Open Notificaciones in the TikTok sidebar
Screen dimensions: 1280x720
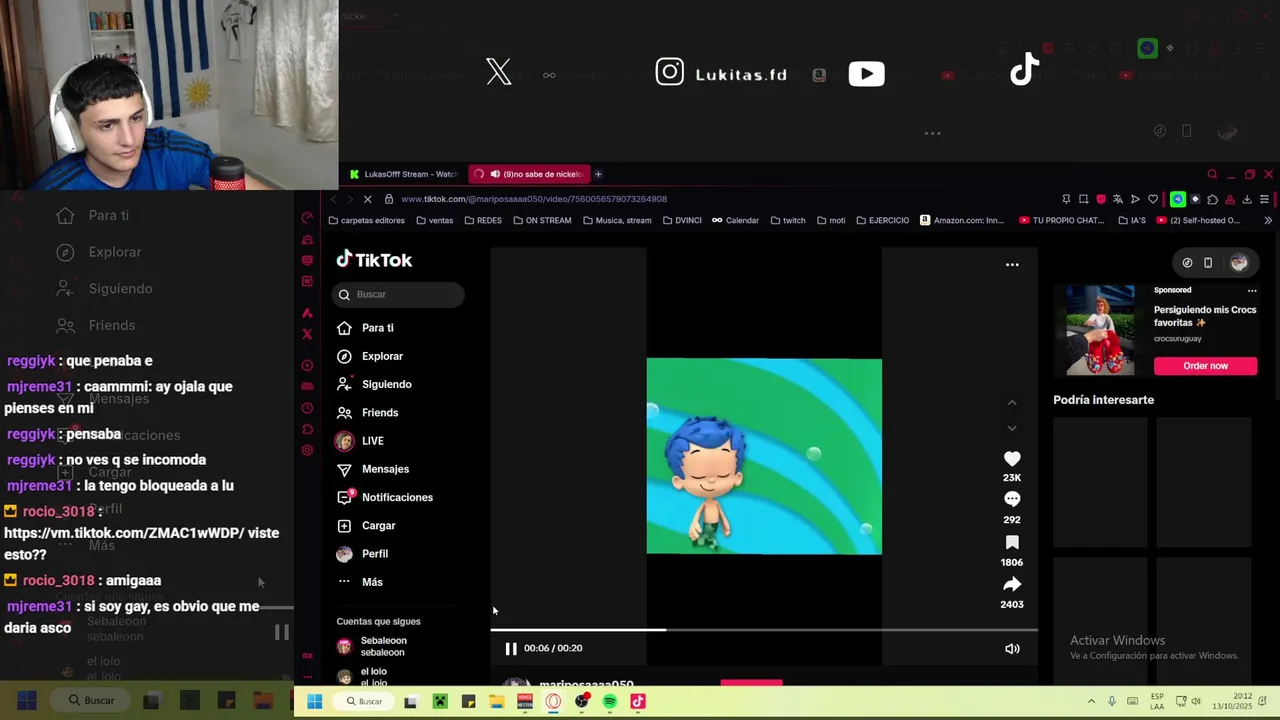click(x=385, y=497)
